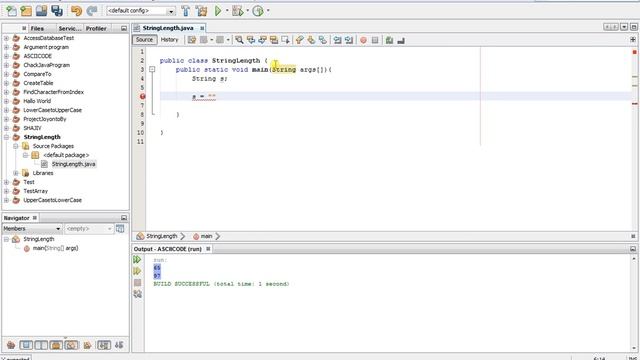
Task: Expand the CompareTo project node
Action: pos(6,74)
